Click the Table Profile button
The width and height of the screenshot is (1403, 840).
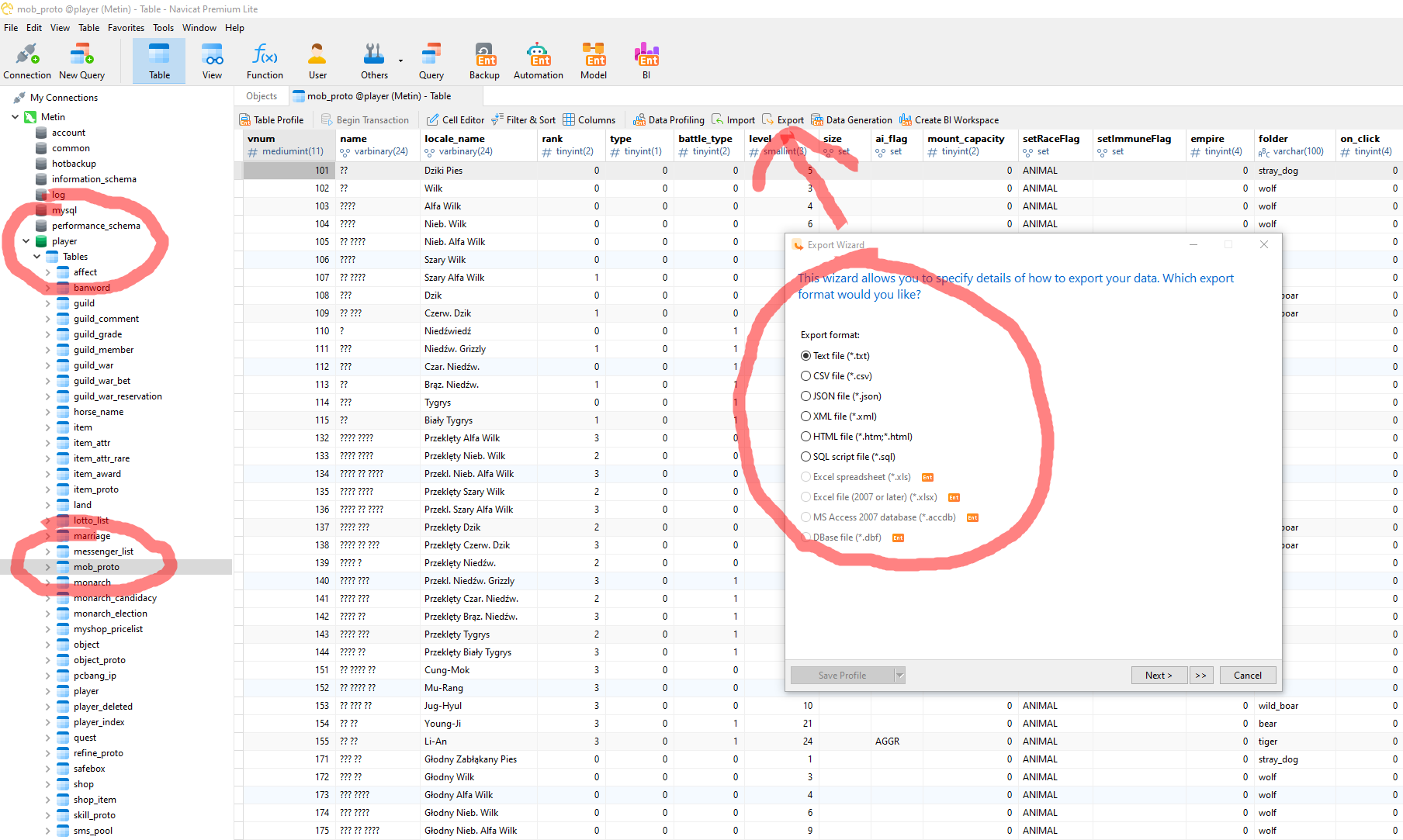pyautogui.click(x=272, y=120)
